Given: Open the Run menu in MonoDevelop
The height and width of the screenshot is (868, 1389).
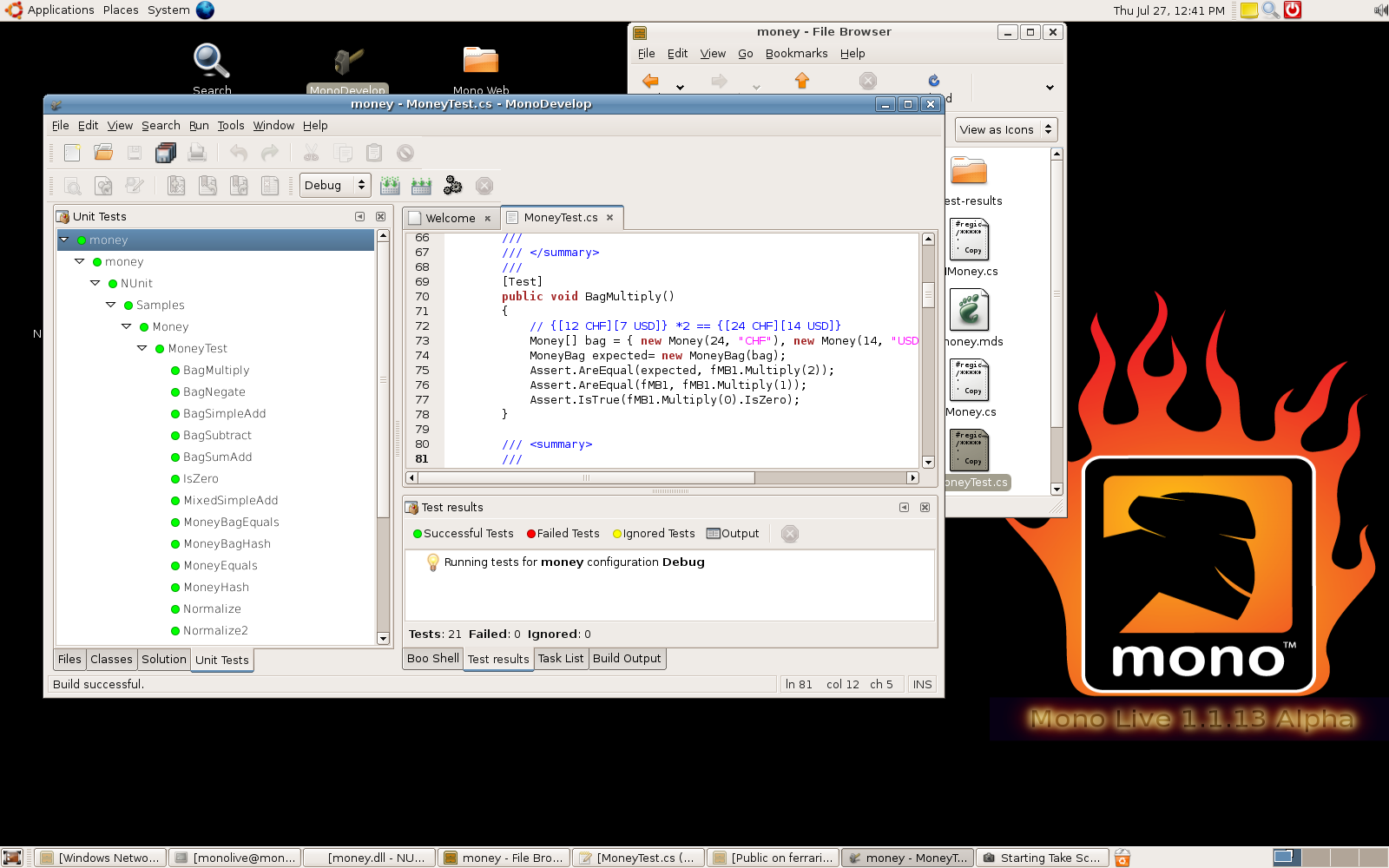Looking at the screenshot, I should [x=199, y=126].
